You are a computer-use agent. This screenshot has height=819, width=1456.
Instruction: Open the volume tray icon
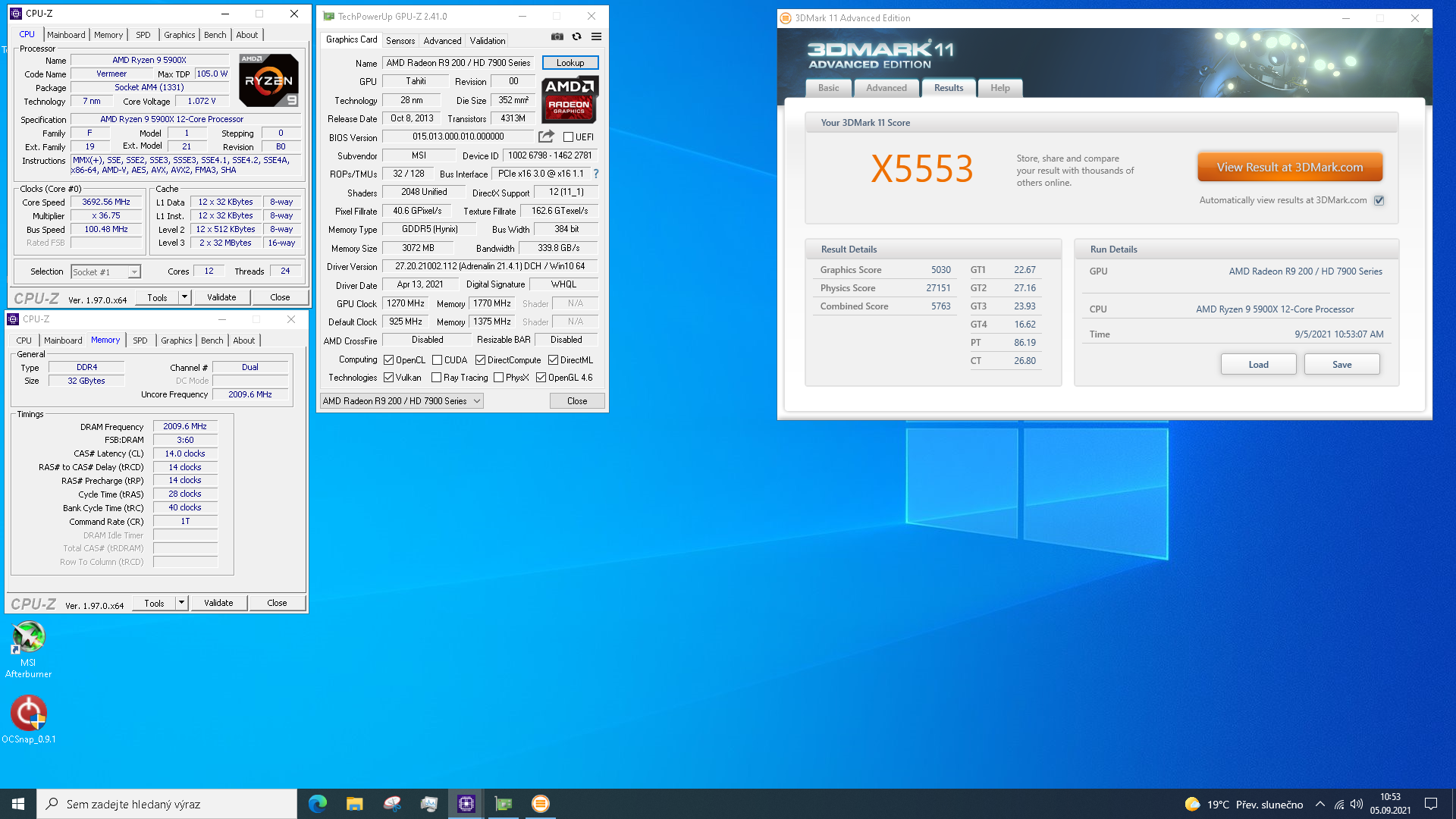click(1357, 805)
